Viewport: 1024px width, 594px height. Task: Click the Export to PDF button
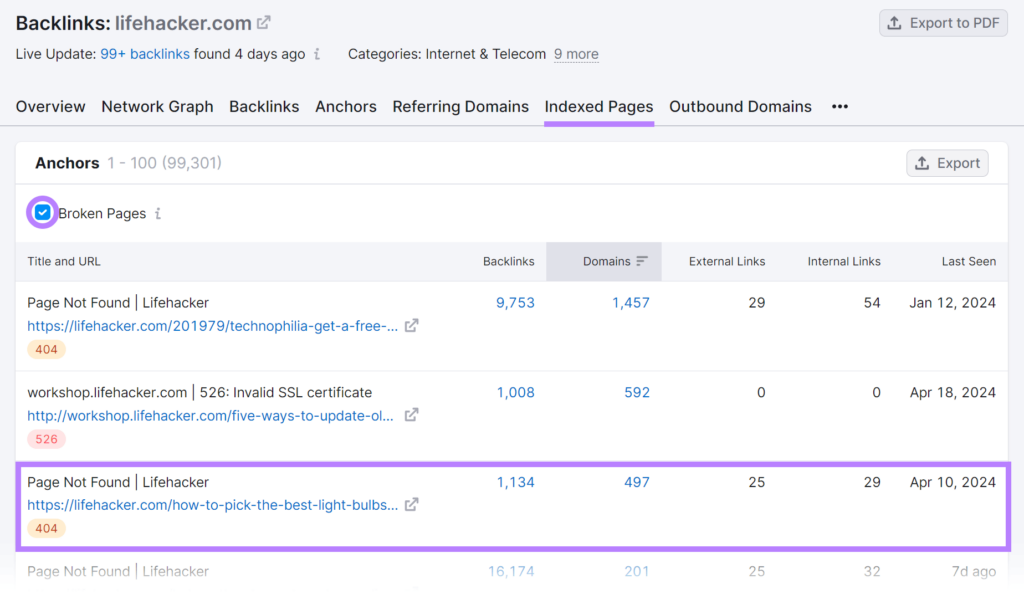click(x=943, y=23)
